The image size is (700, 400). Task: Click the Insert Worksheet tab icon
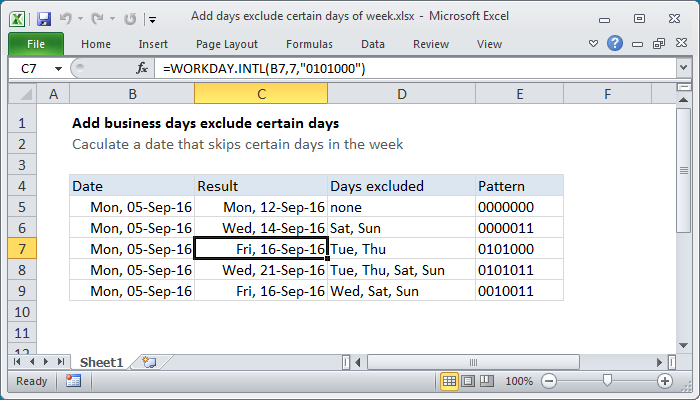coord(149,361)
